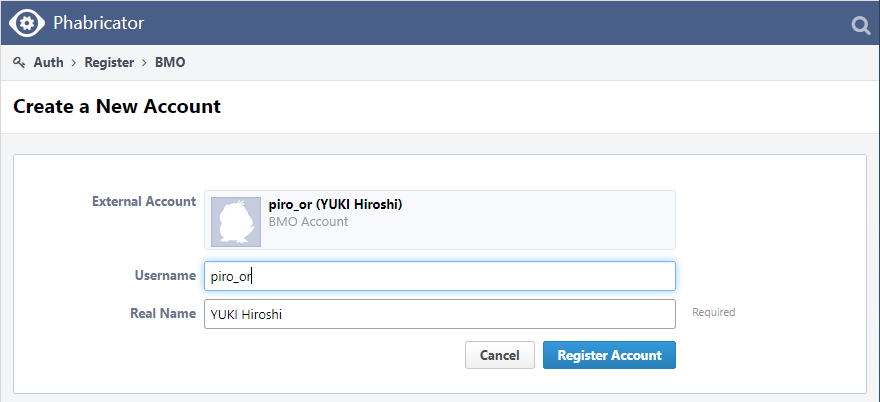Click the External Account label
The height and width of the screenshot is (402, 880).
pos(144,201)
